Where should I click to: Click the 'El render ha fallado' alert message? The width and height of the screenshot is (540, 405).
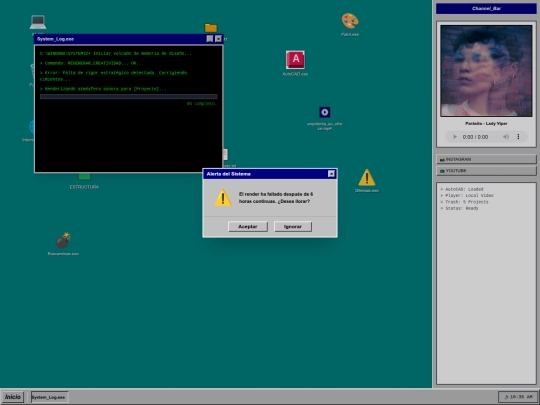click(276, 198)
